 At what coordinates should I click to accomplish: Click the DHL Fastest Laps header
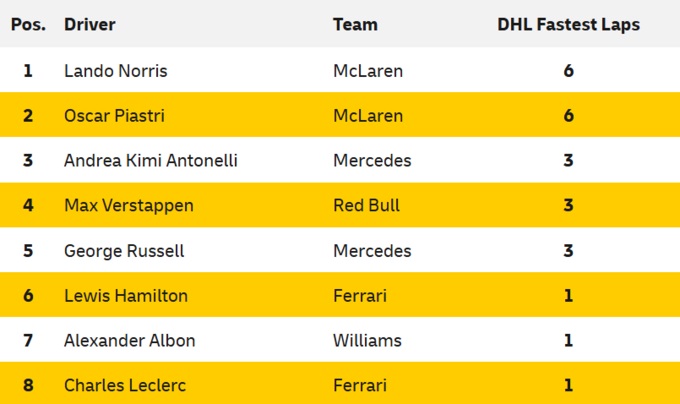[x=568, y=24]
